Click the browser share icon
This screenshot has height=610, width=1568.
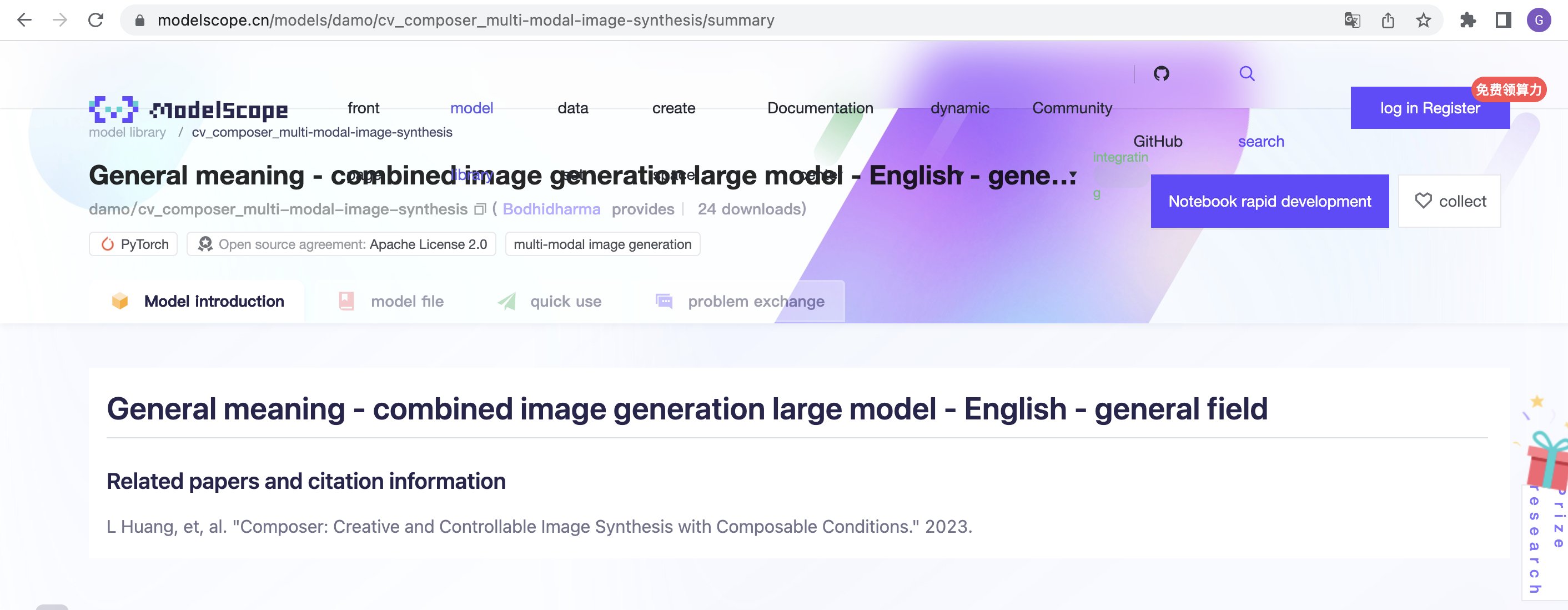tap(1389, 19)
